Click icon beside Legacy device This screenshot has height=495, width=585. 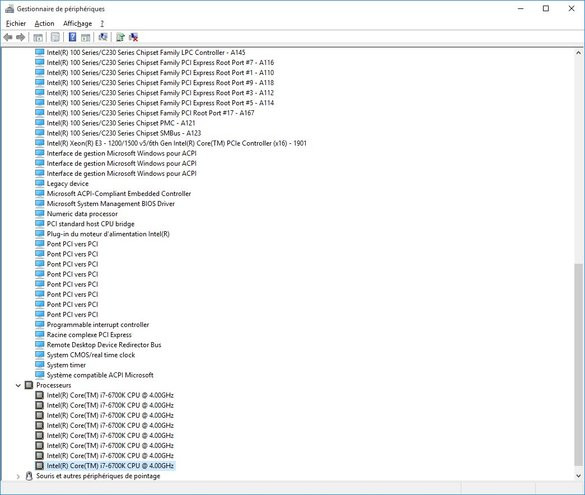tap(40, 183)
